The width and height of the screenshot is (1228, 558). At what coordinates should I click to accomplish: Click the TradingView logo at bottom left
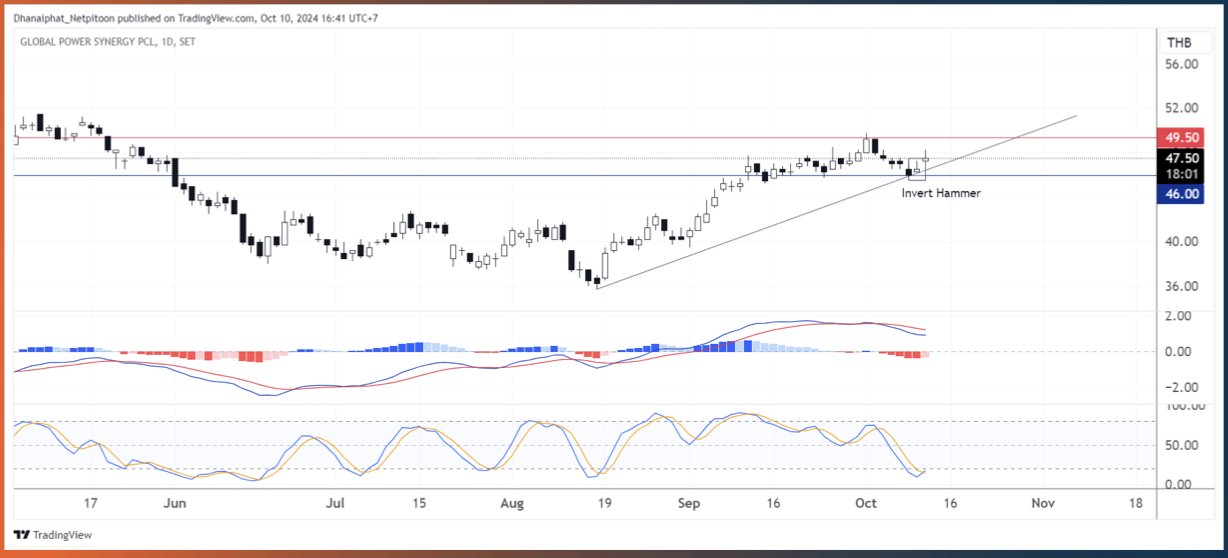pos(52,535)
